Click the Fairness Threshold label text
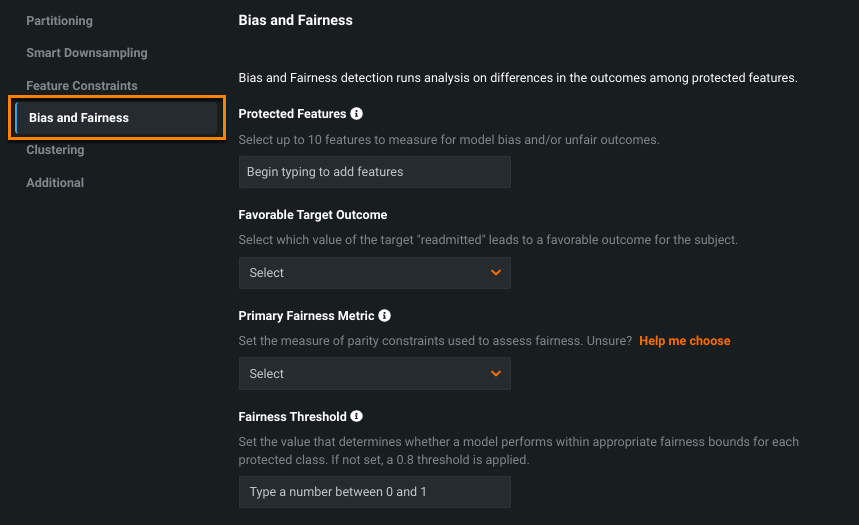Screen dimensions: 859x525 click(x=292, y=417)
